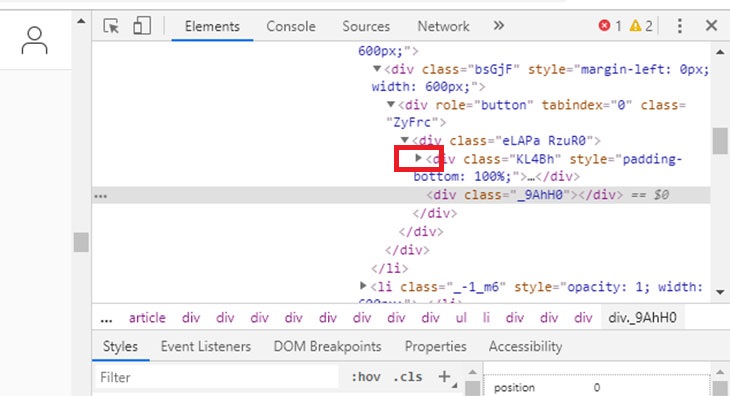This screenshot has width=730, height=396.
Task: Select article in the breadcrumb trail
Action: [147, 318]
